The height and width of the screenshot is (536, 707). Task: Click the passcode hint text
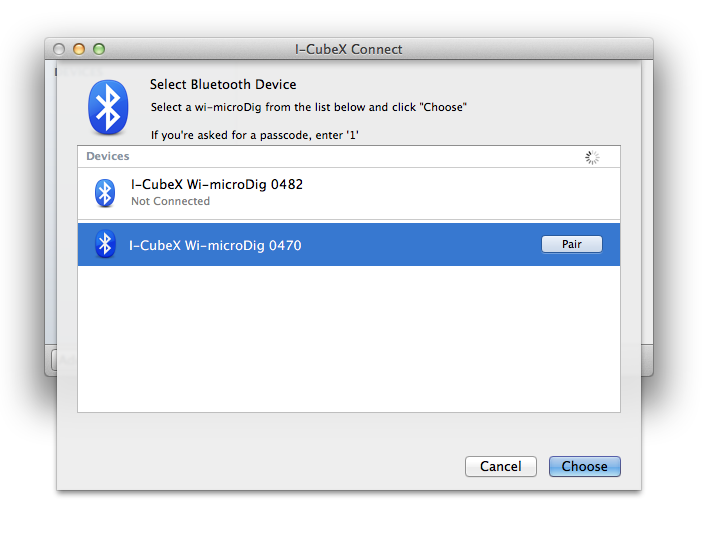pyautogui.click(x=255, y=135)
